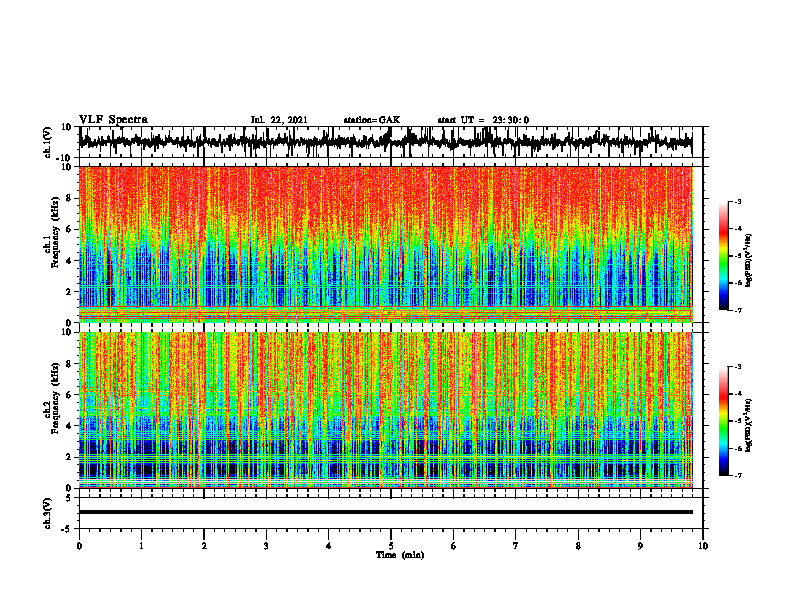This screenshot has height=612, width=792.
Task: Click the ch.1 voltage waveform trace
Action: 385,141
